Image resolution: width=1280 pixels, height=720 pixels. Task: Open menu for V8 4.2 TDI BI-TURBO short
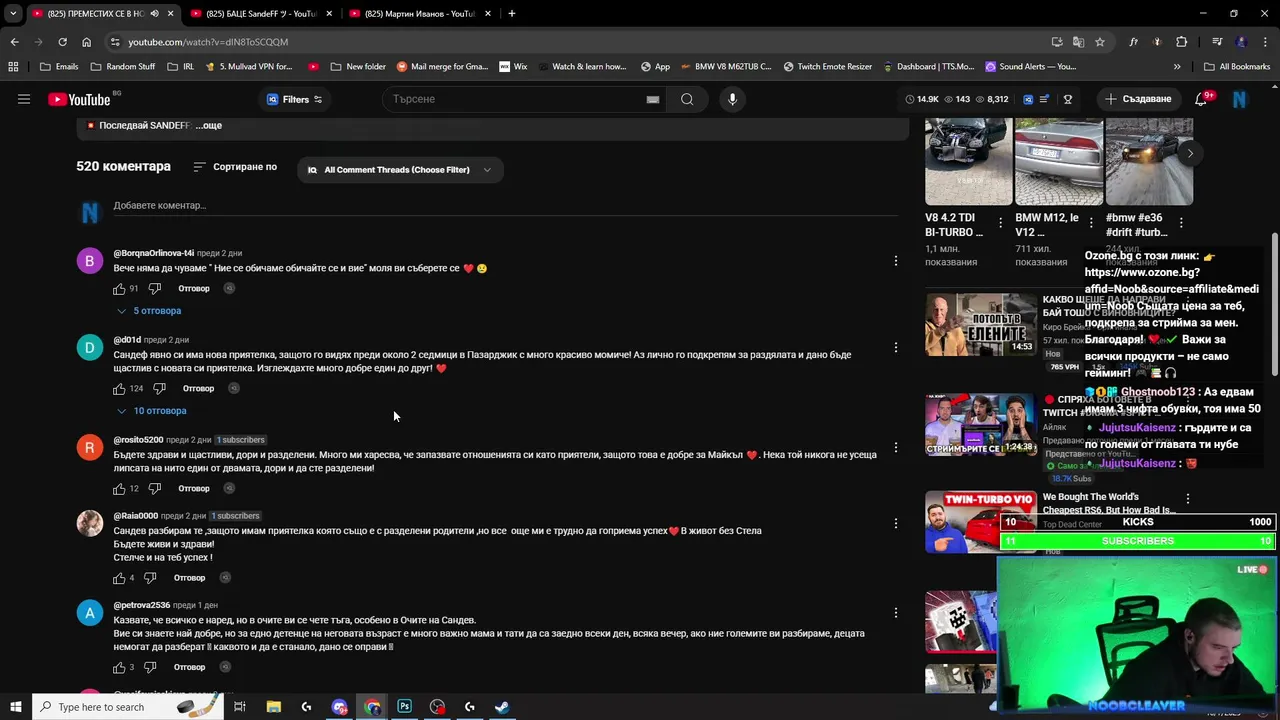1000,222
